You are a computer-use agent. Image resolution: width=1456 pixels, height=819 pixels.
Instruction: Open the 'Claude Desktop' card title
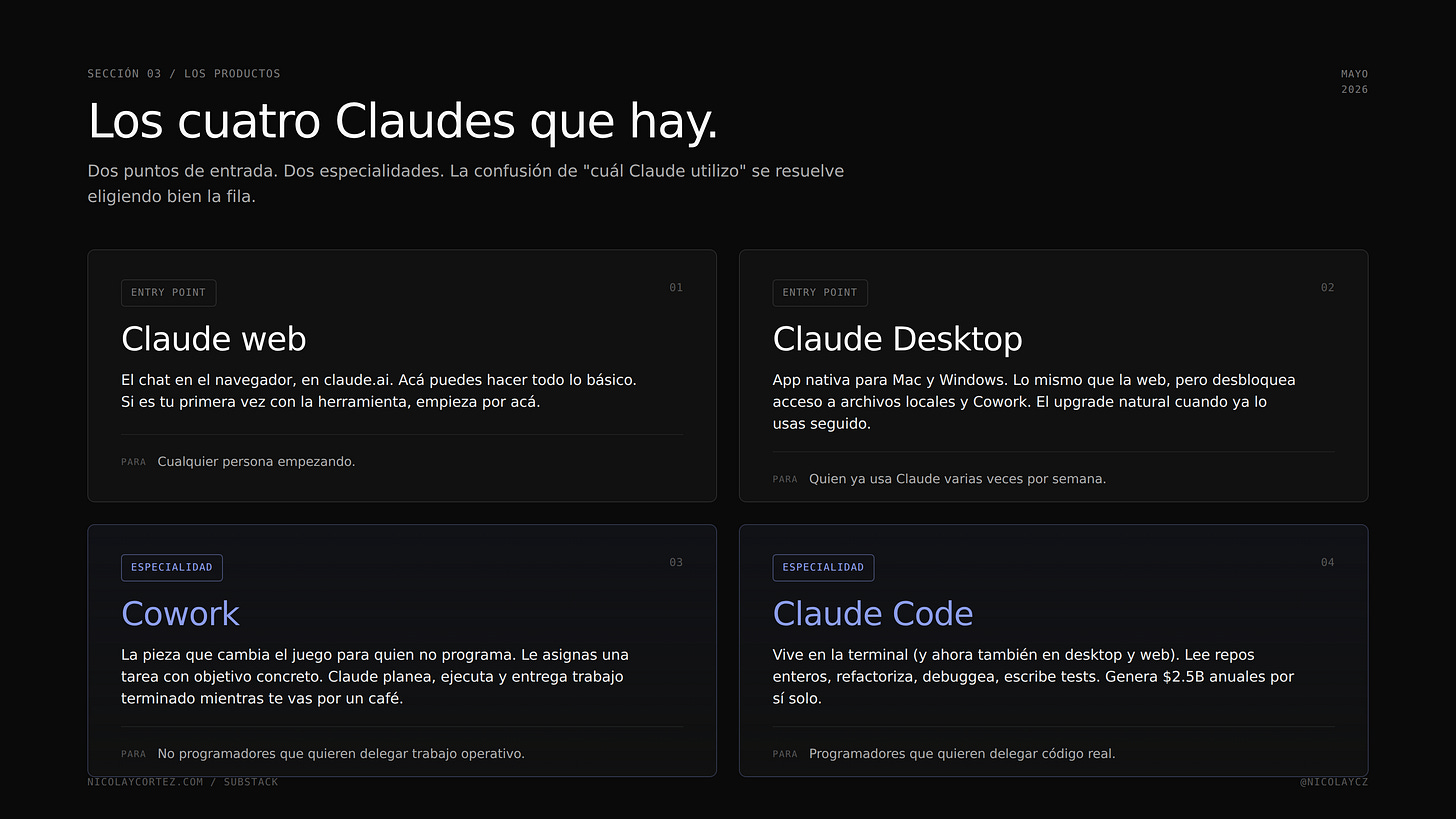[898, 339]
